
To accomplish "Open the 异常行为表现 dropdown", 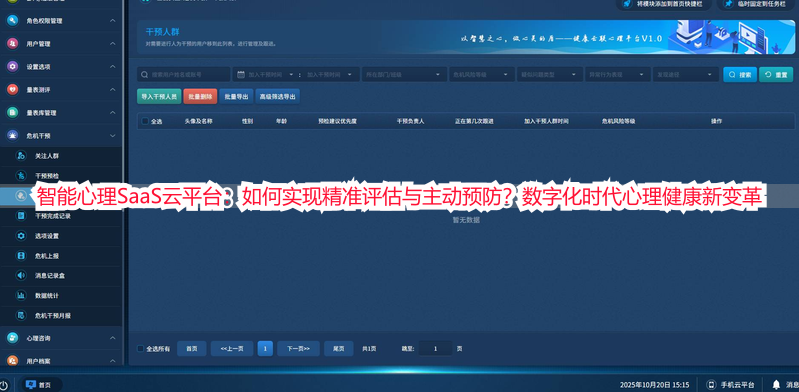I will click(618, 74).
